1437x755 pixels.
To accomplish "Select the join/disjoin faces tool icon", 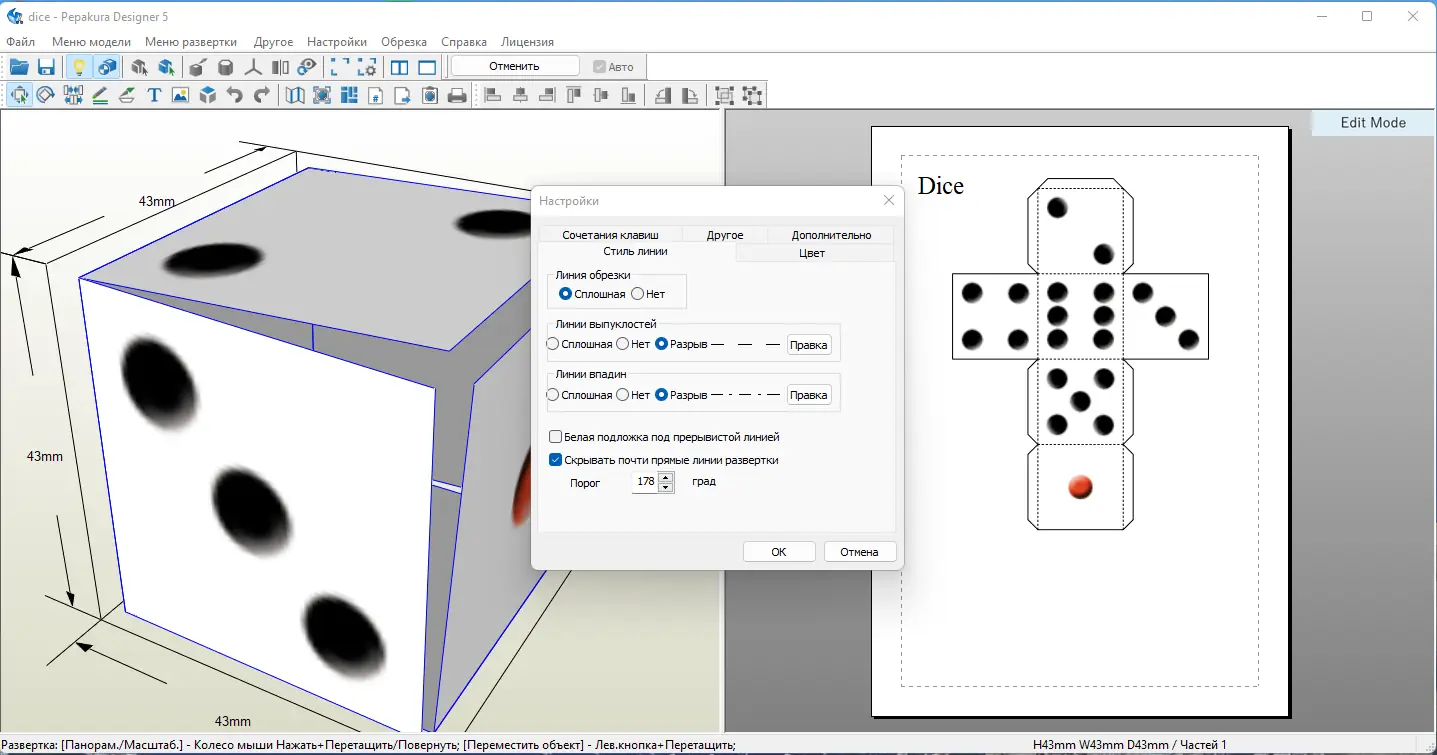I will (x=73, y=95).
